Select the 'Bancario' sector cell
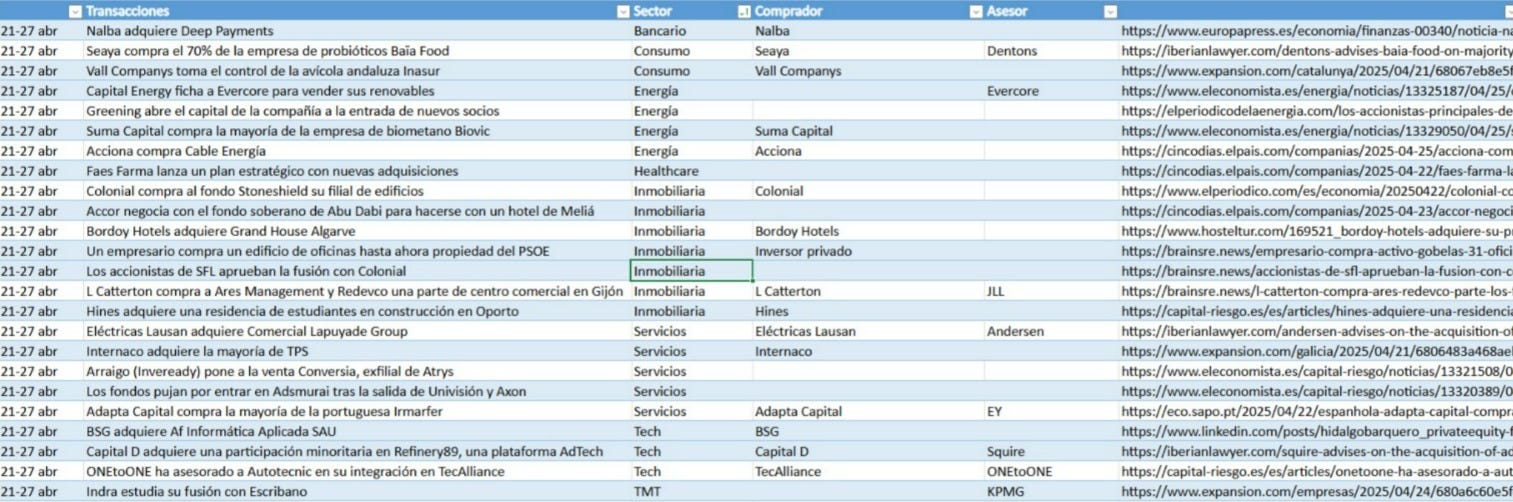Screen dimensions: 1513x502 (691, 31)
